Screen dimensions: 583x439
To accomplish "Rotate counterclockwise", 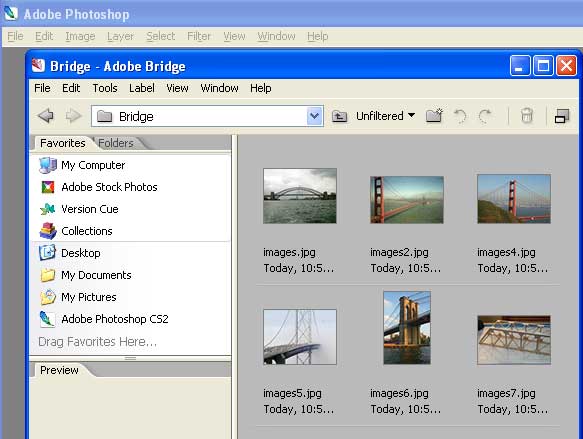I will [460, 116].
